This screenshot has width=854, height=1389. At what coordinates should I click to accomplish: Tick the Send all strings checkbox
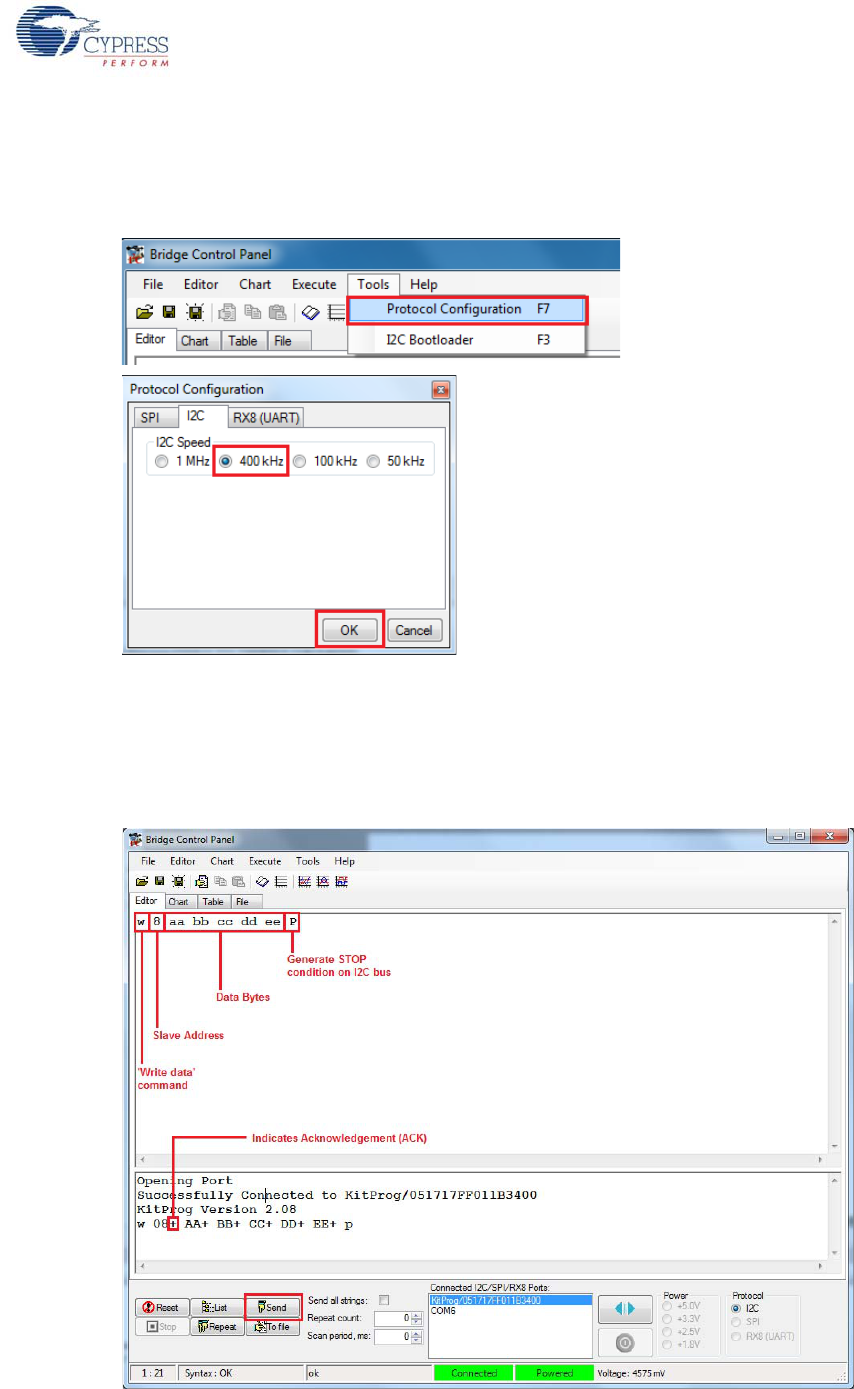(384, 1300)
